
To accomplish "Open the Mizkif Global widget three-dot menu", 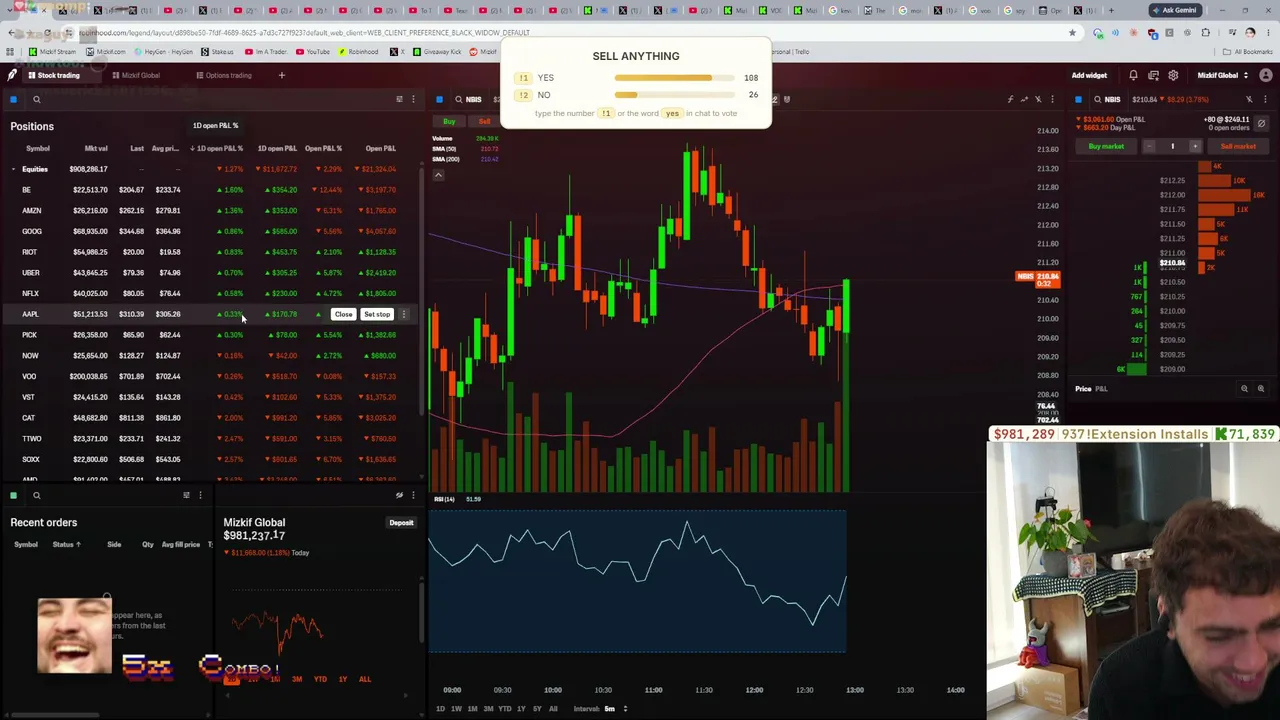I will coord(413,495).
